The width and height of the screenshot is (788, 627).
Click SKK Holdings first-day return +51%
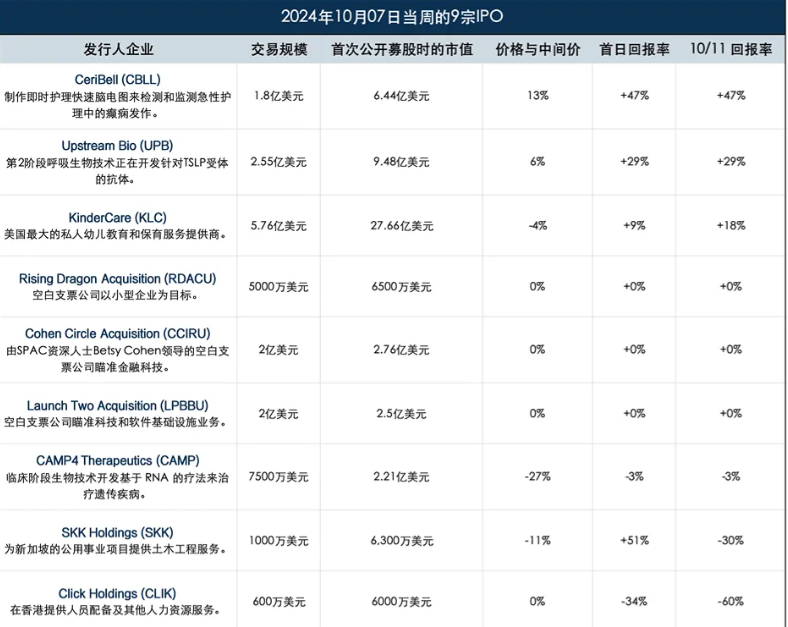click(634, 541)
